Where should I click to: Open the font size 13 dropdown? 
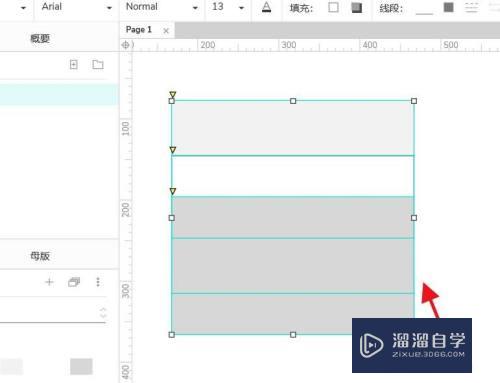pyautogui.click(x=228, y=7)
